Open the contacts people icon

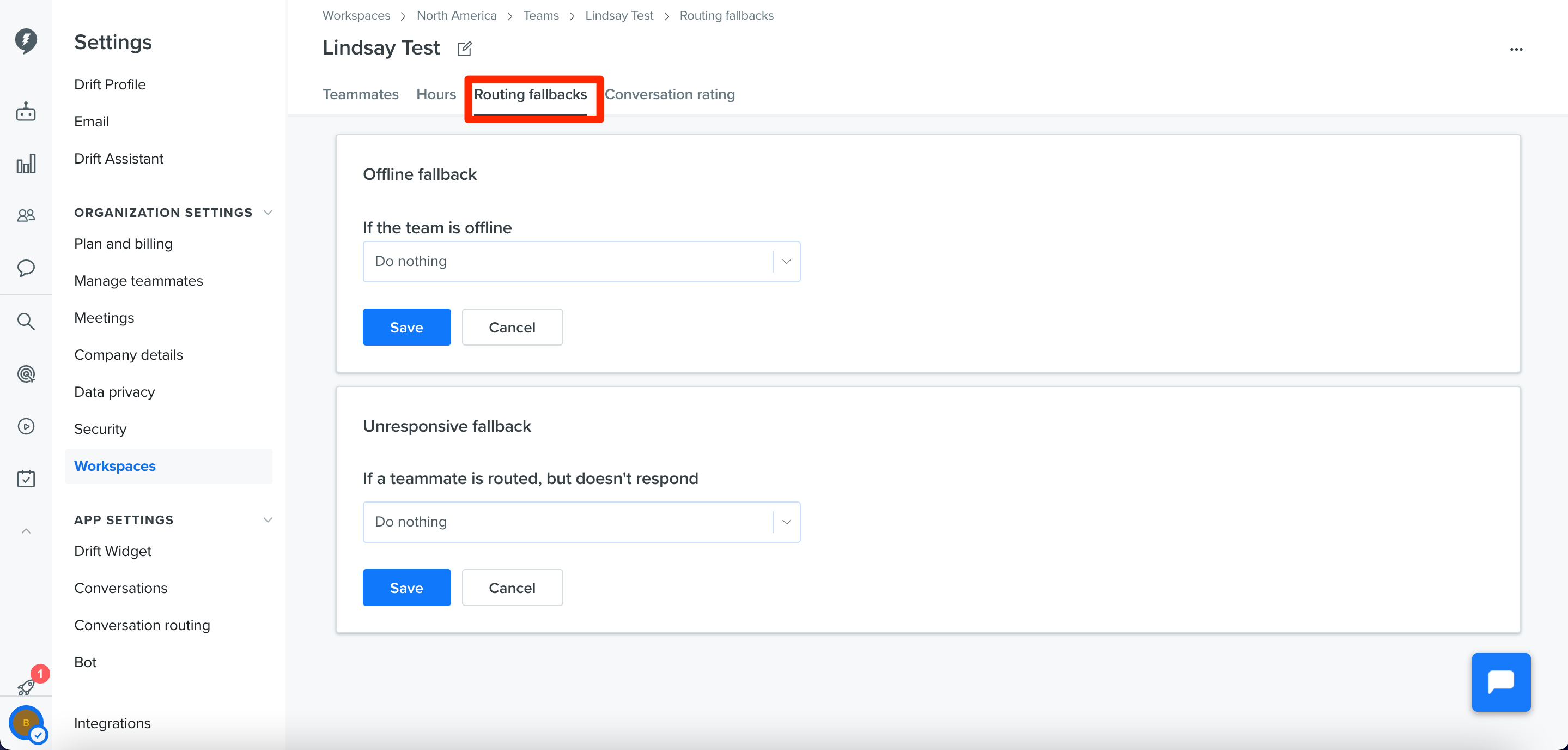point(26,215)
